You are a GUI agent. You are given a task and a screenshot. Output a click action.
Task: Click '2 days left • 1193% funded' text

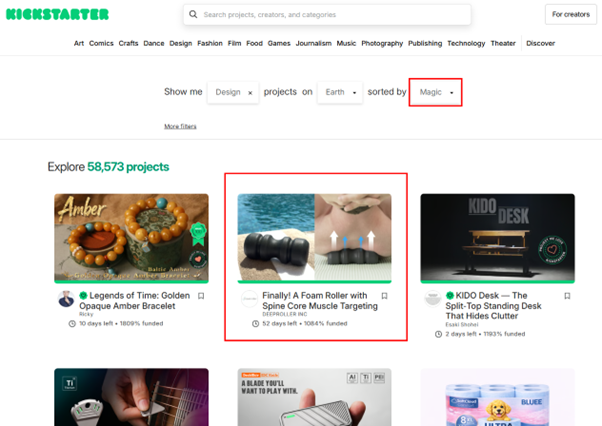click(485, 334)
